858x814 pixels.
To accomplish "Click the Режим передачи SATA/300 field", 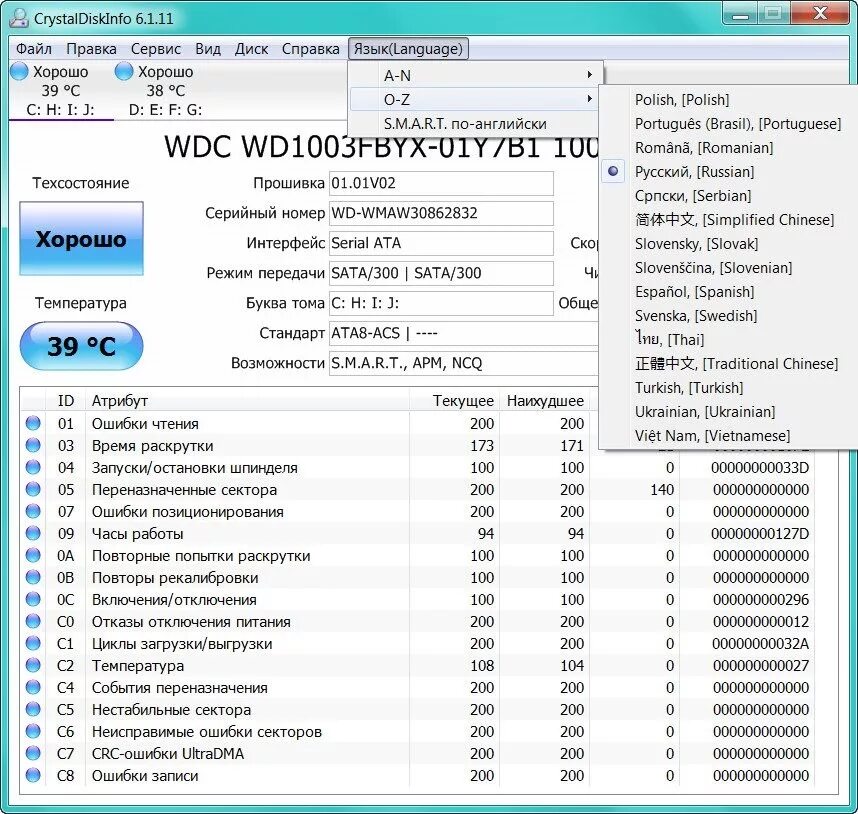I will [x=441, y=273].
